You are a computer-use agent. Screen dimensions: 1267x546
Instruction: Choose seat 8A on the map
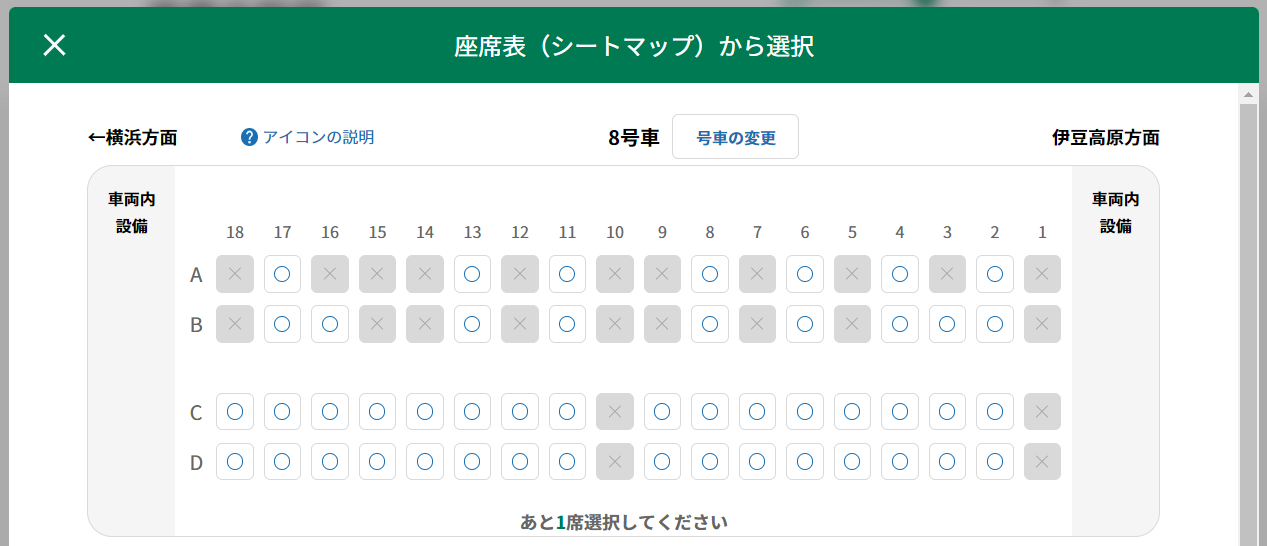pyautogui.click(x=710, y=274)
